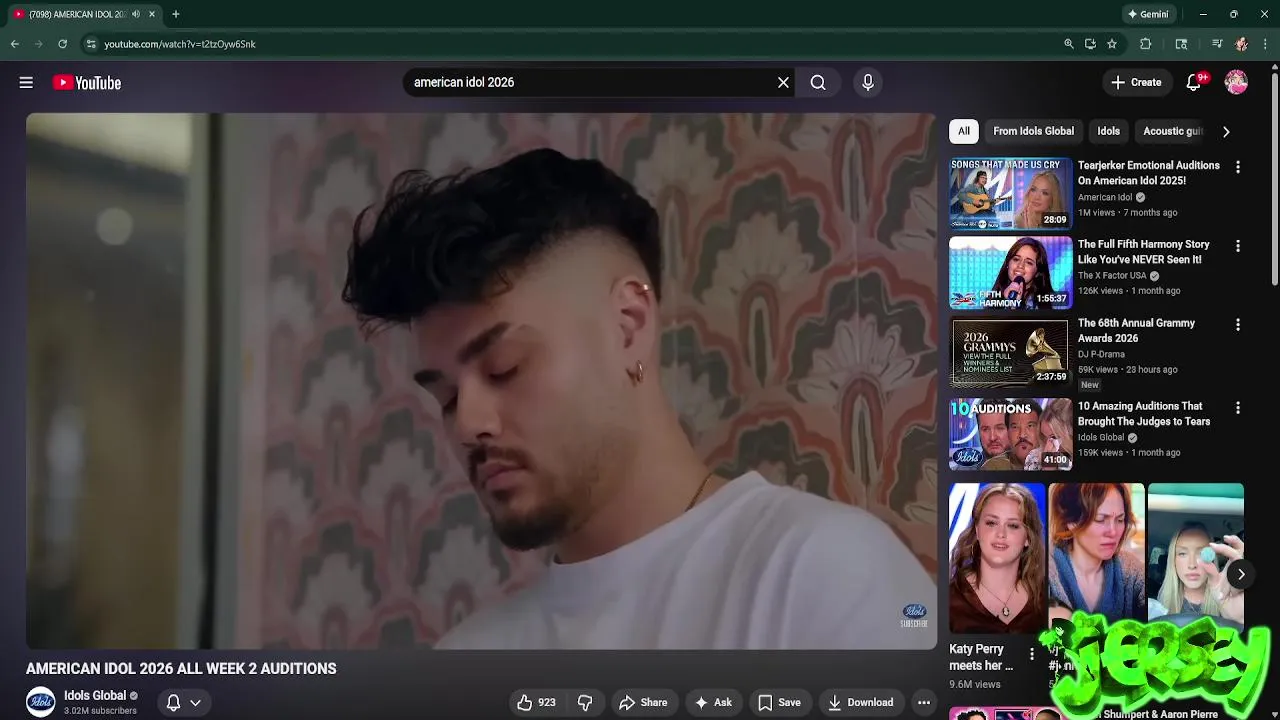Open the browser zoom indicator

pyautogui.click(x=1069, y=44)
